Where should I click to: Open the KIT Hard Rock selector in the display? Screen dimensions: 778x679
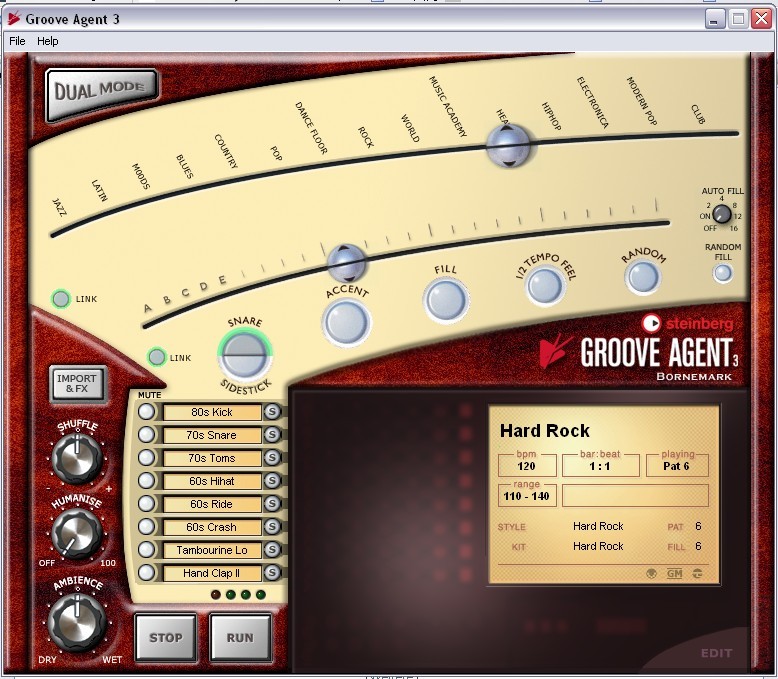(x=598, y=546)
